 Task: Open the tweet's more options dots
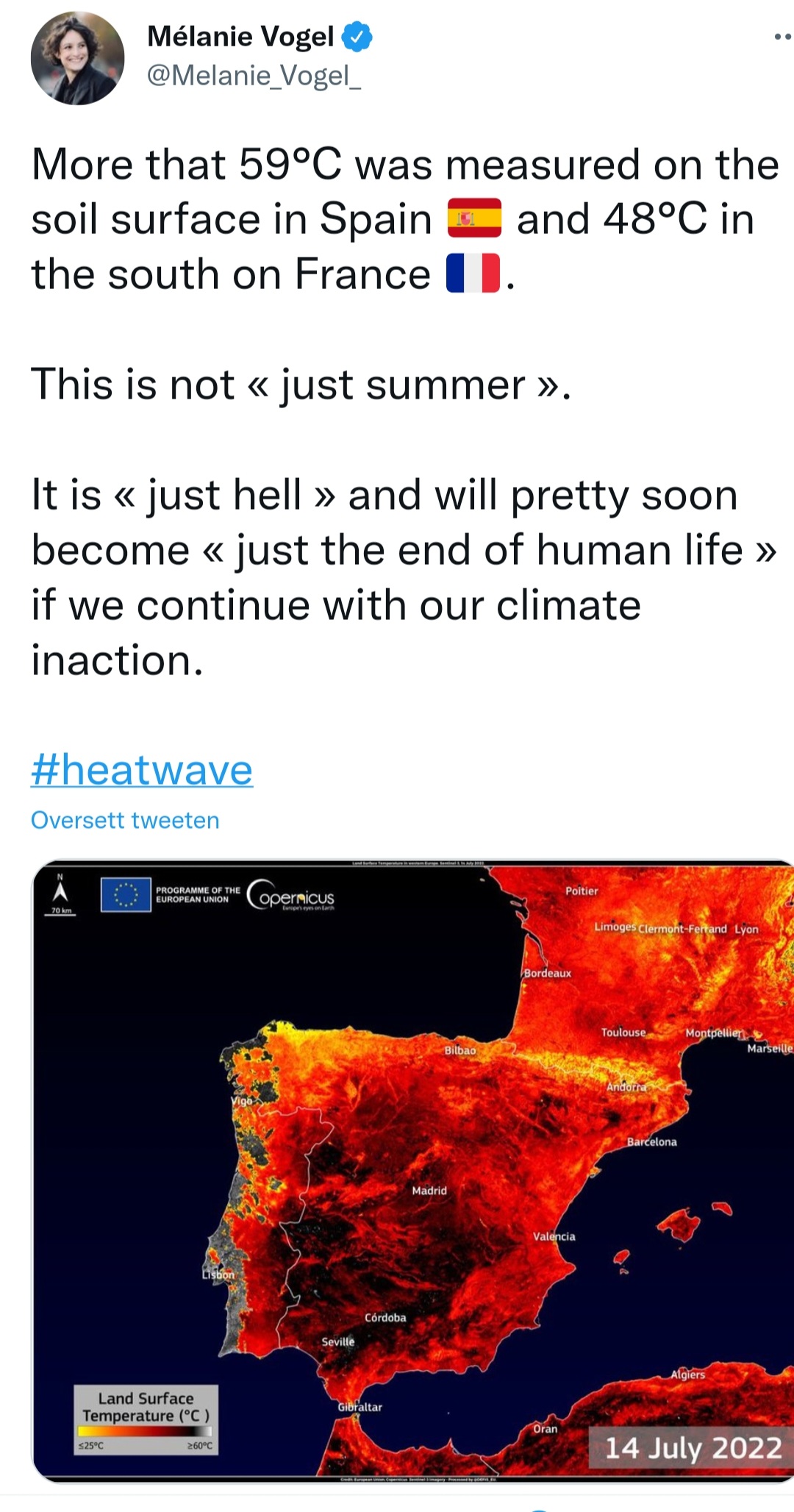click(x=782, y=36)
